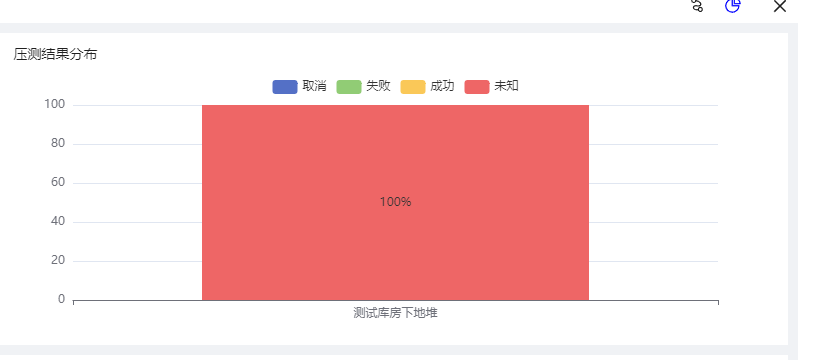Click the 80 value on the y-axis
This screenshot has height=360, width=816.
[58, 144]
